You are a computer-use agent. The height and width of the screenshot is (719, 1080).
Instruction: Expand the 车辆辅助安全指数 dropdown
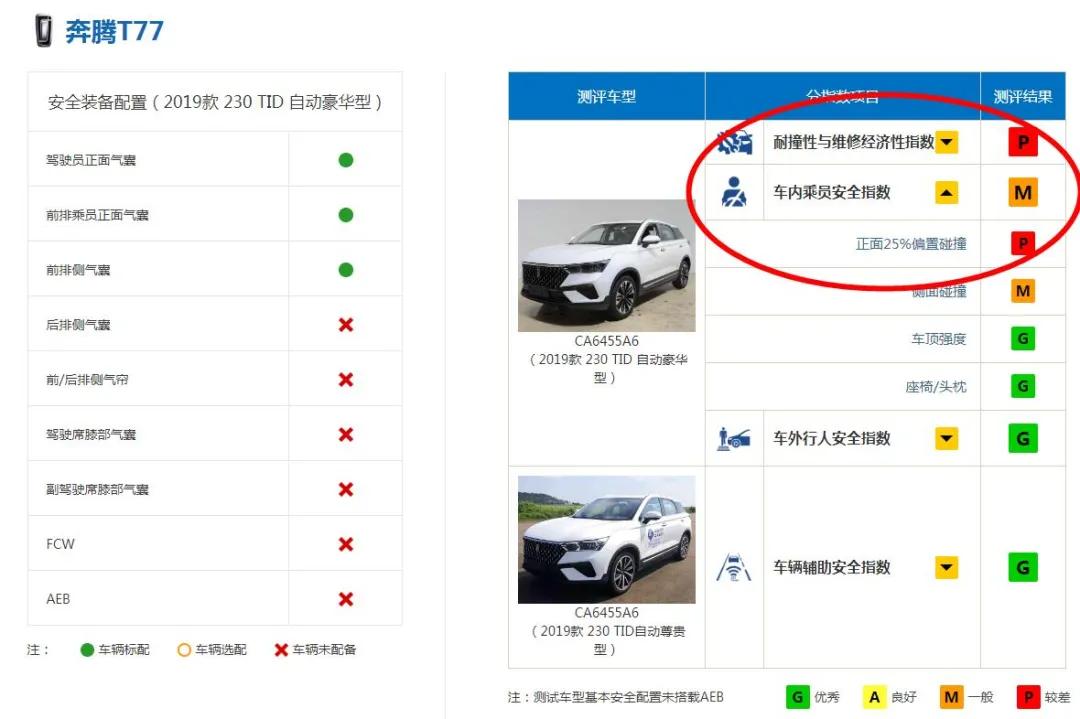[x=946, y=567]
